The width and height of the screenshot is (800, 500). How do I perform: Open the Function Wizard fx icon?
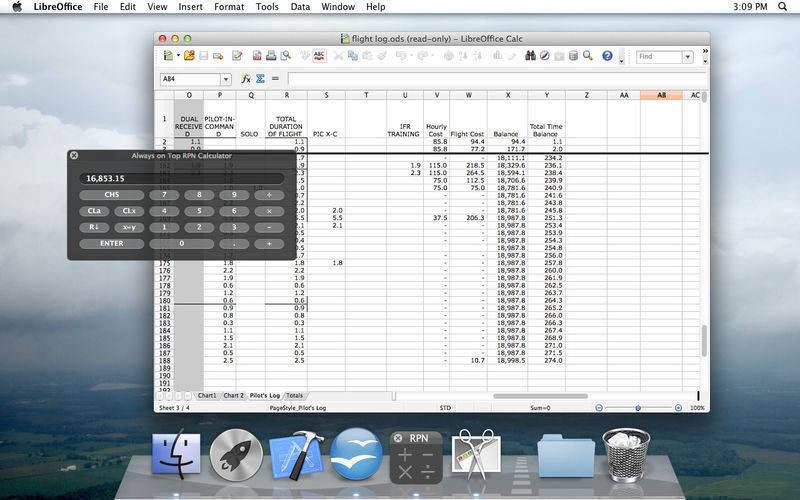246,79
